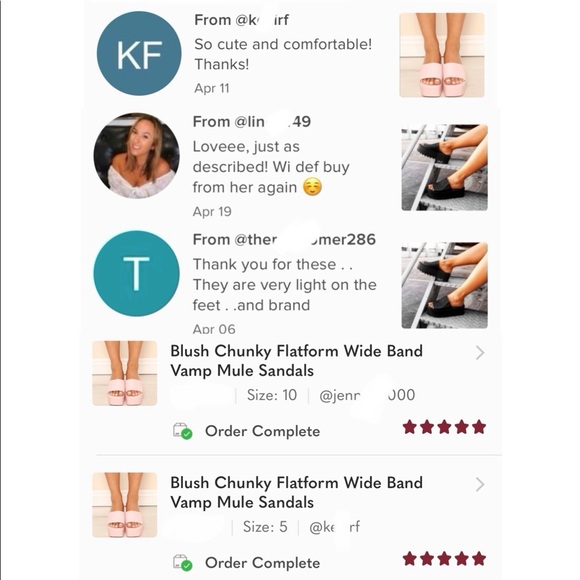Open the teal T avatar circle
This screenshot has width=580, height=580.
point(136,273)
